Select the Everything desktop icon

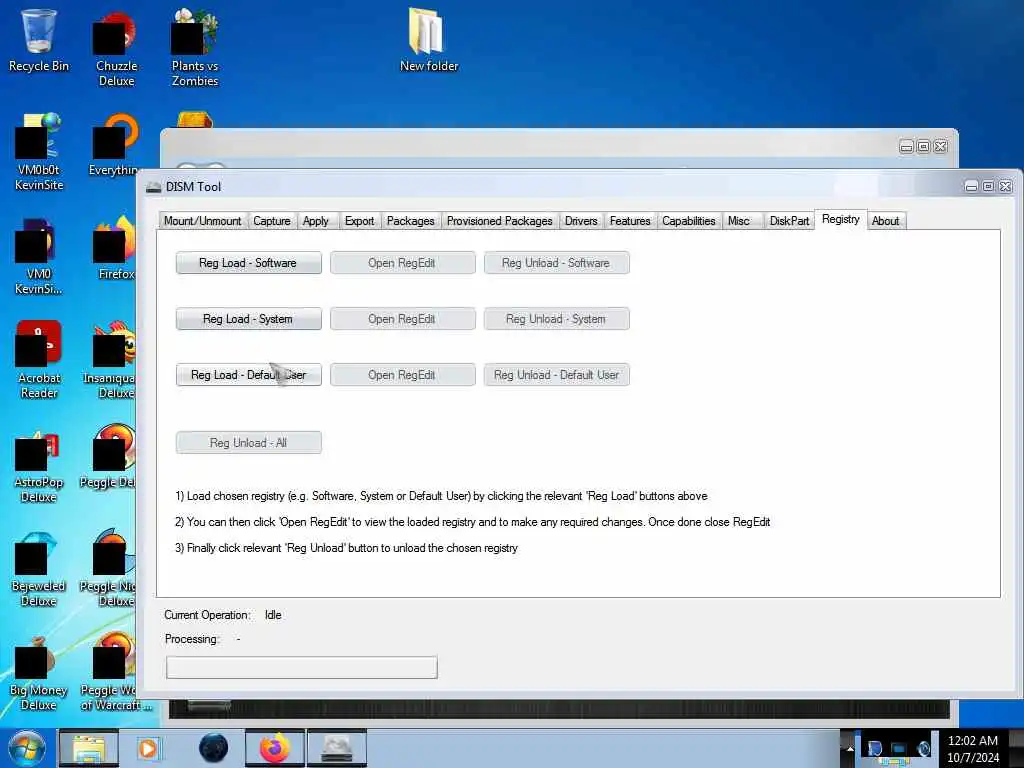pos(115,145)
